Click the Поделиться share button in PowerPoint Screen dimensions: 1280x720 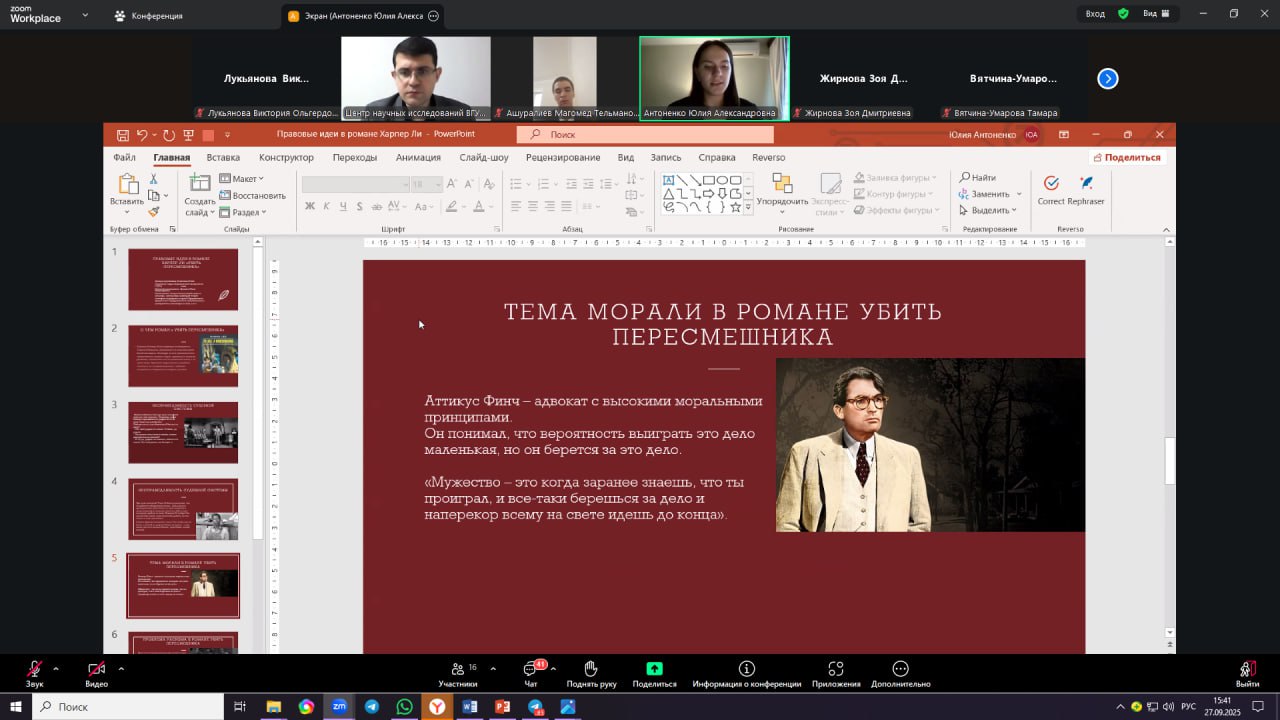(1127, 158)
